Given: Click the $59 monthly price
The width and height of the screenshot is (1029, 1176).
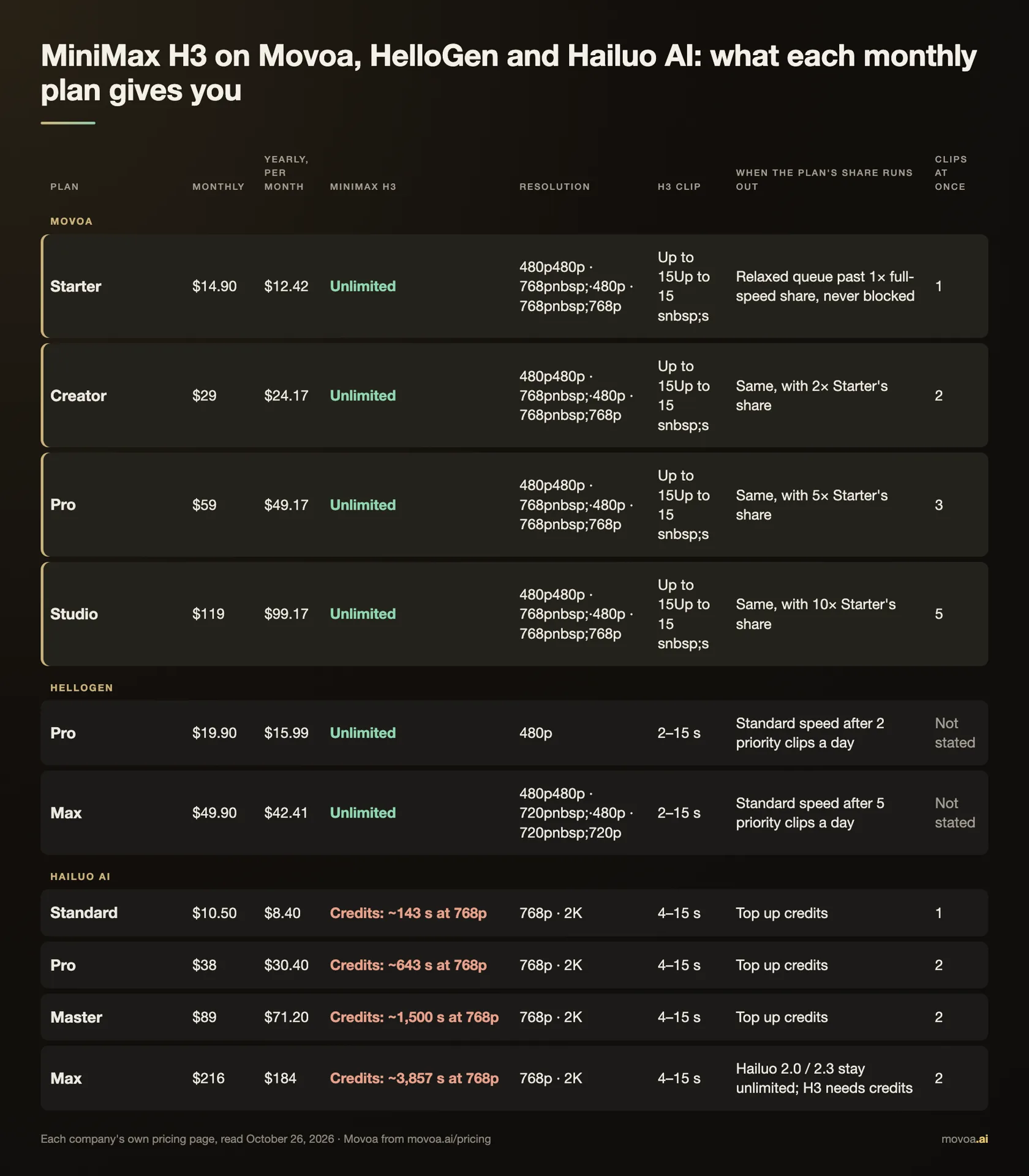Looking at the screenshot, I should (204, 505).
